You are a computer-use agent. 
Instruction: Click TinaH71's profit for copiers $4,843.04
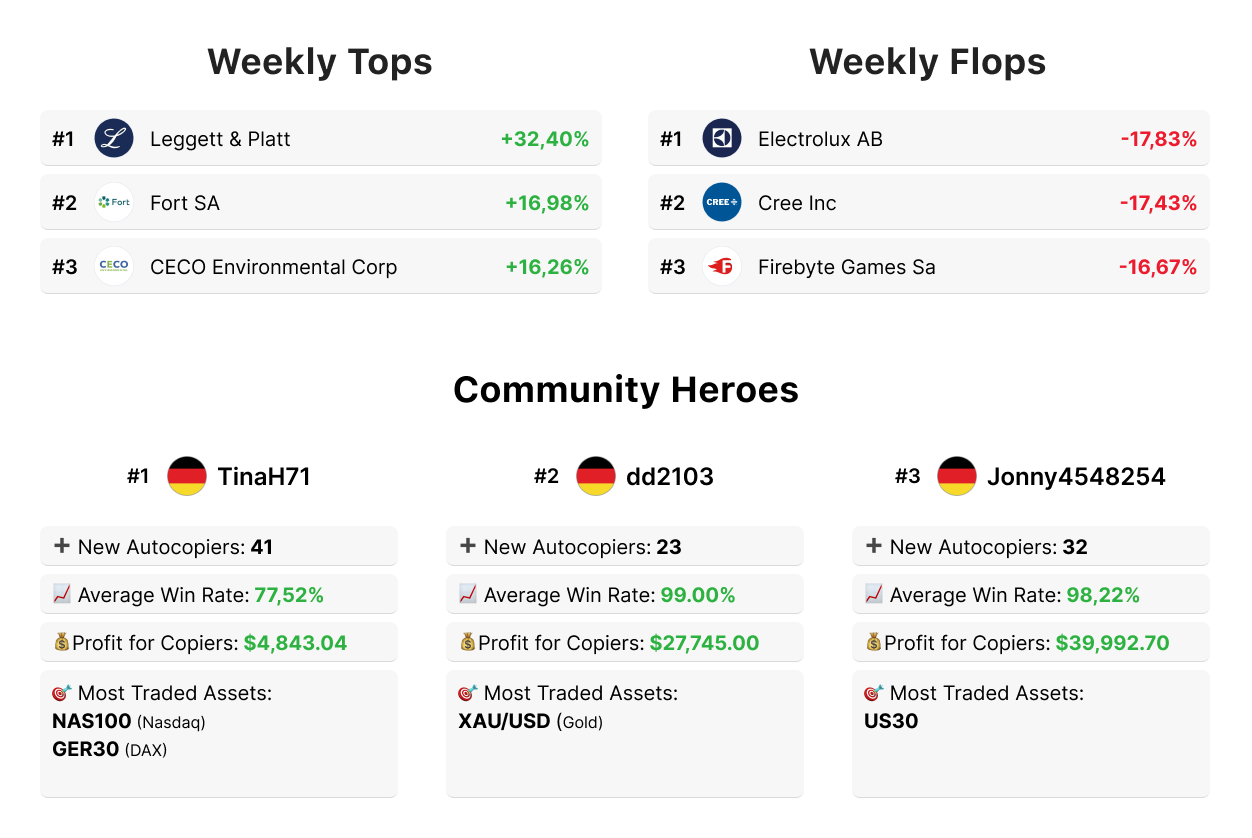tap(295, 643)
